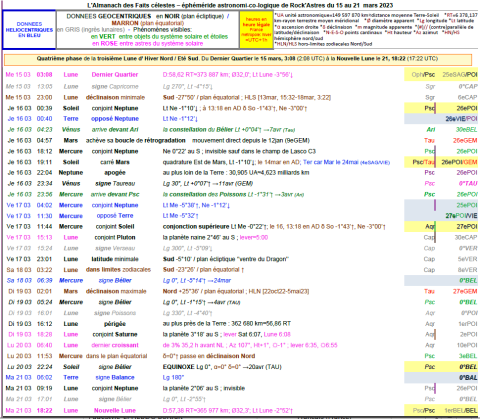480x419 pixels.
Task: Select "carré Mars" in the Soleil row
Action: pos(115,162)
